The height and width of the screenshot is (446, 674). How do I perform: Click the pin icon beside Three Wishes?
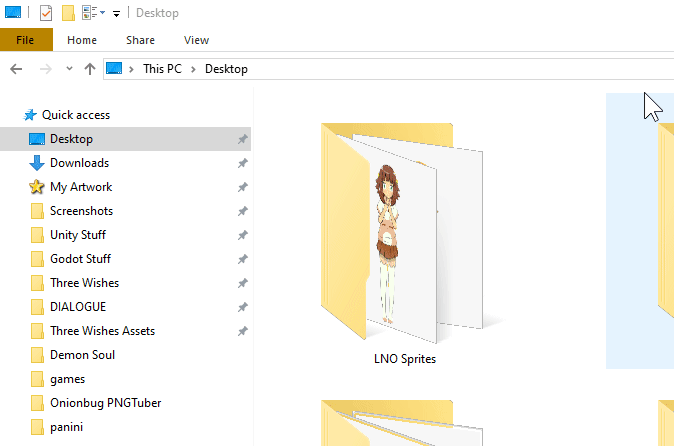[243, 283]
